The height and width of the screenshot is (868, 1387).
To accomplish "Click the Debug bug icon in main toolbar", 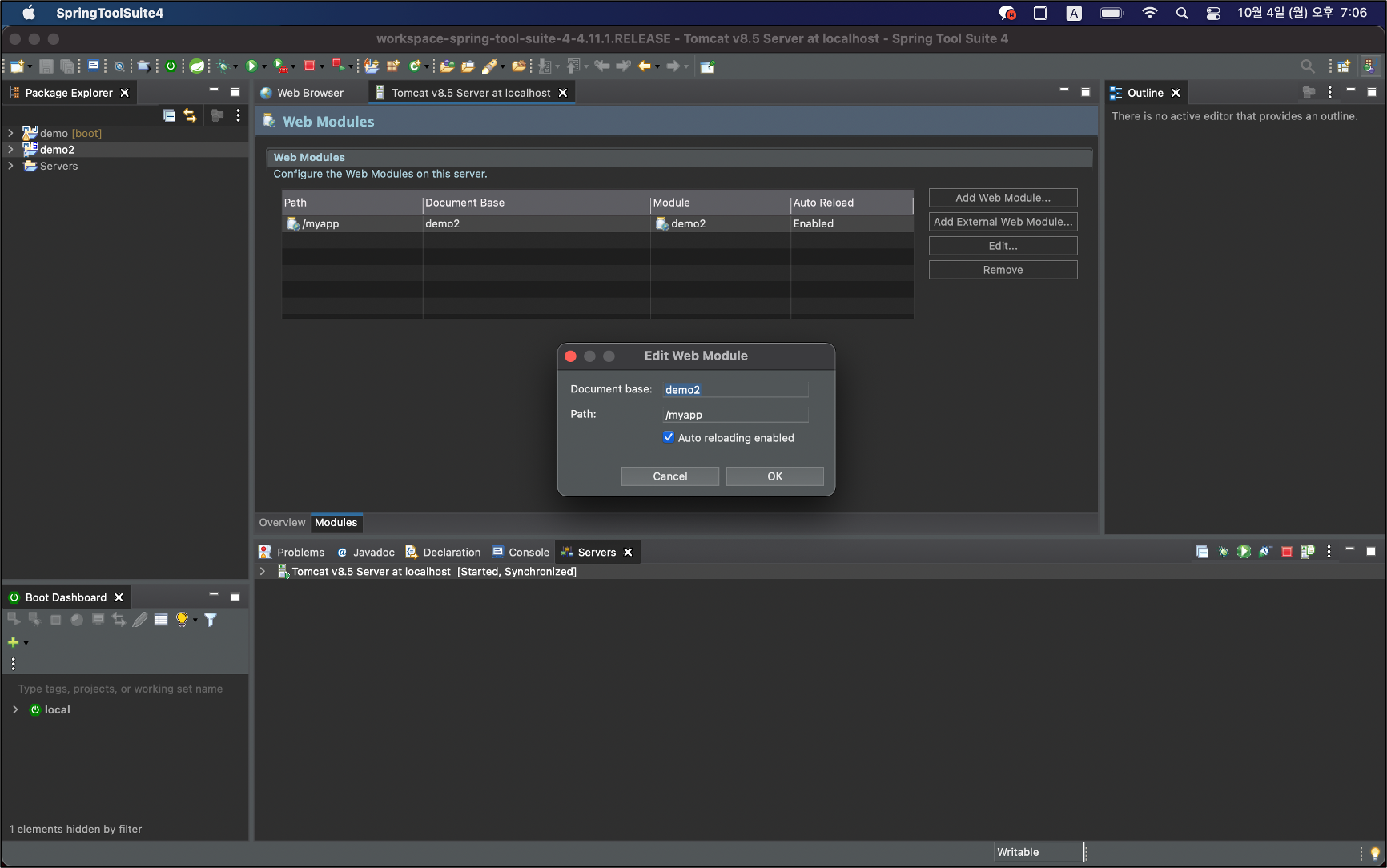I will (x=223, y=66).
